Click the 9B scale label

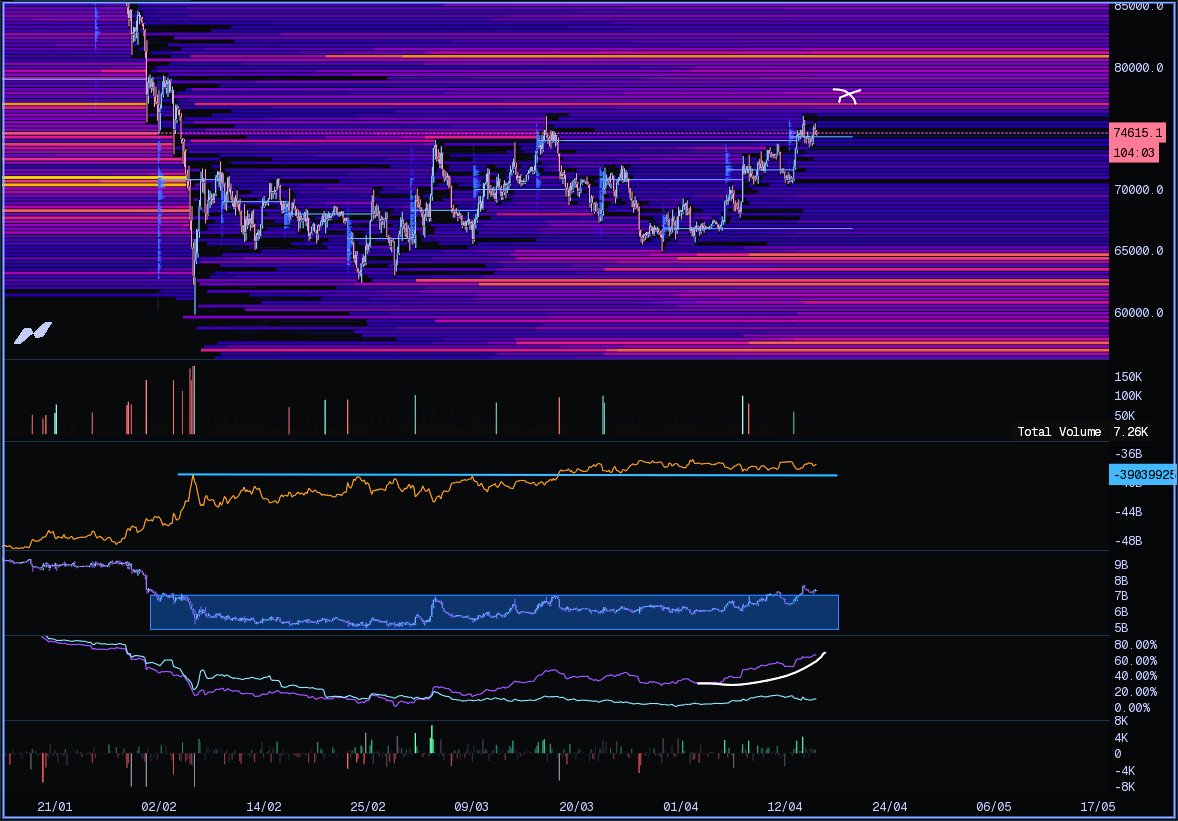tap(1121, 565)
